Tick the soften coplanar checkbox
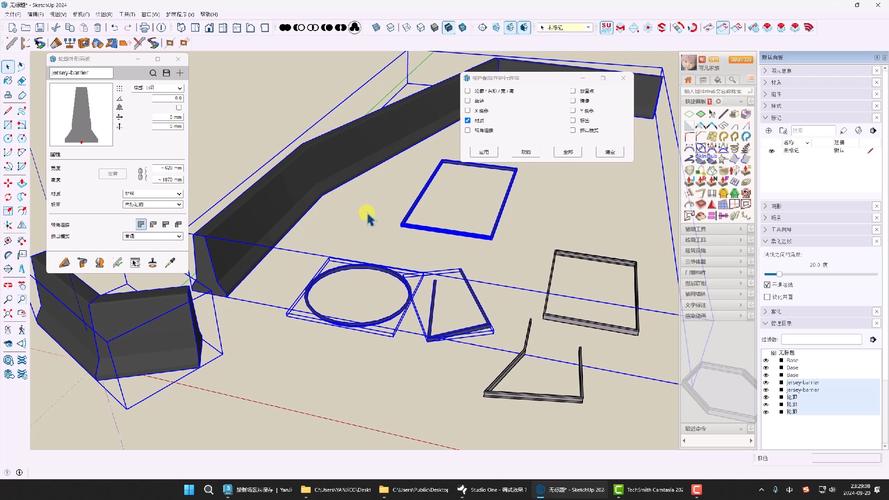 click(x=767, y=296)
